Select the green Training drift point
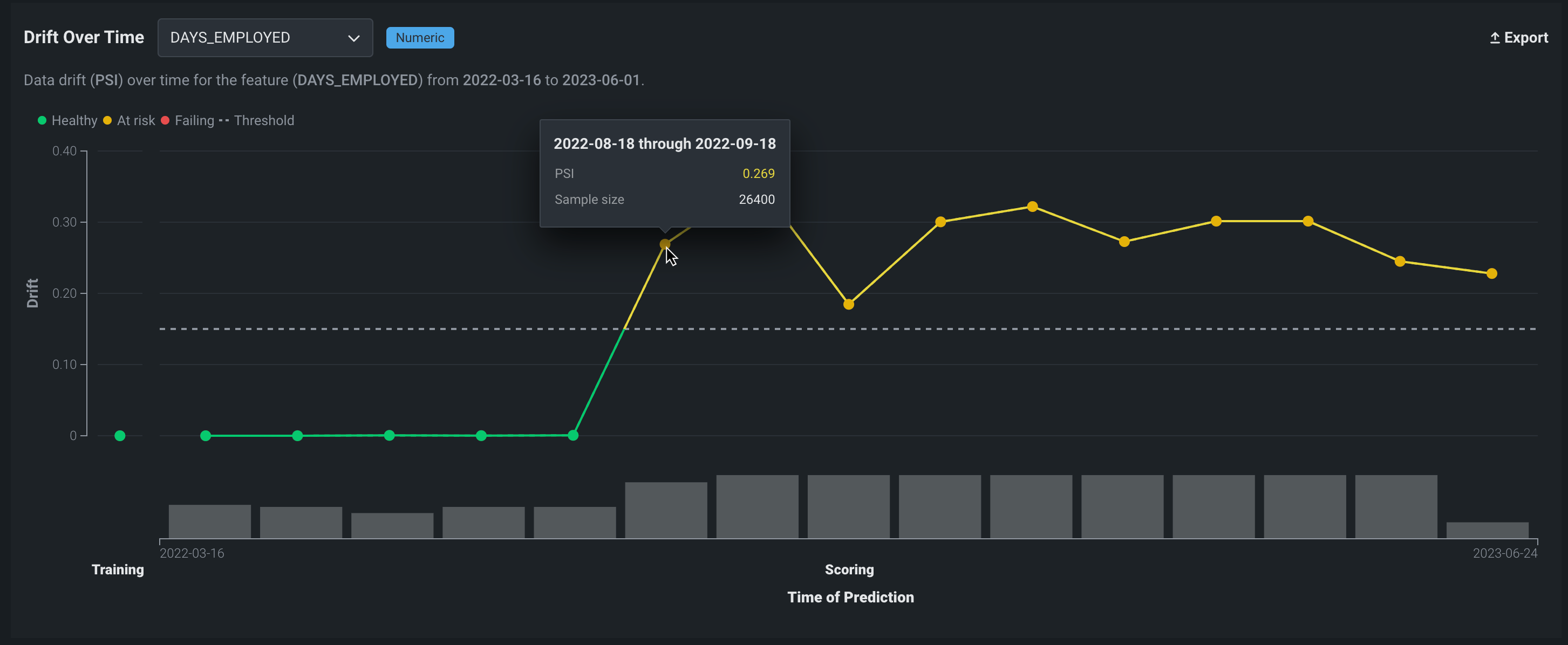Image resolution: width=1568 pixels, height=645 pixels. 120,436
